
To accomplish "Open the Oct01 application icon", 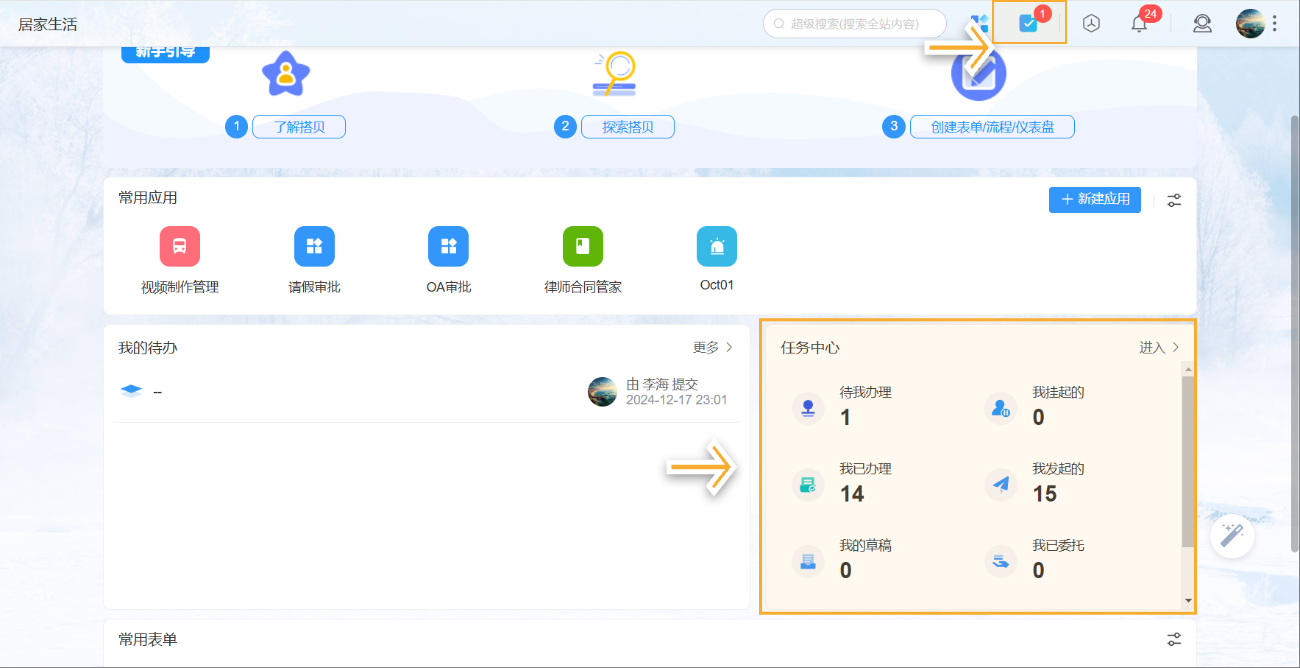I will pyautogui.click(x=716, y=246).
